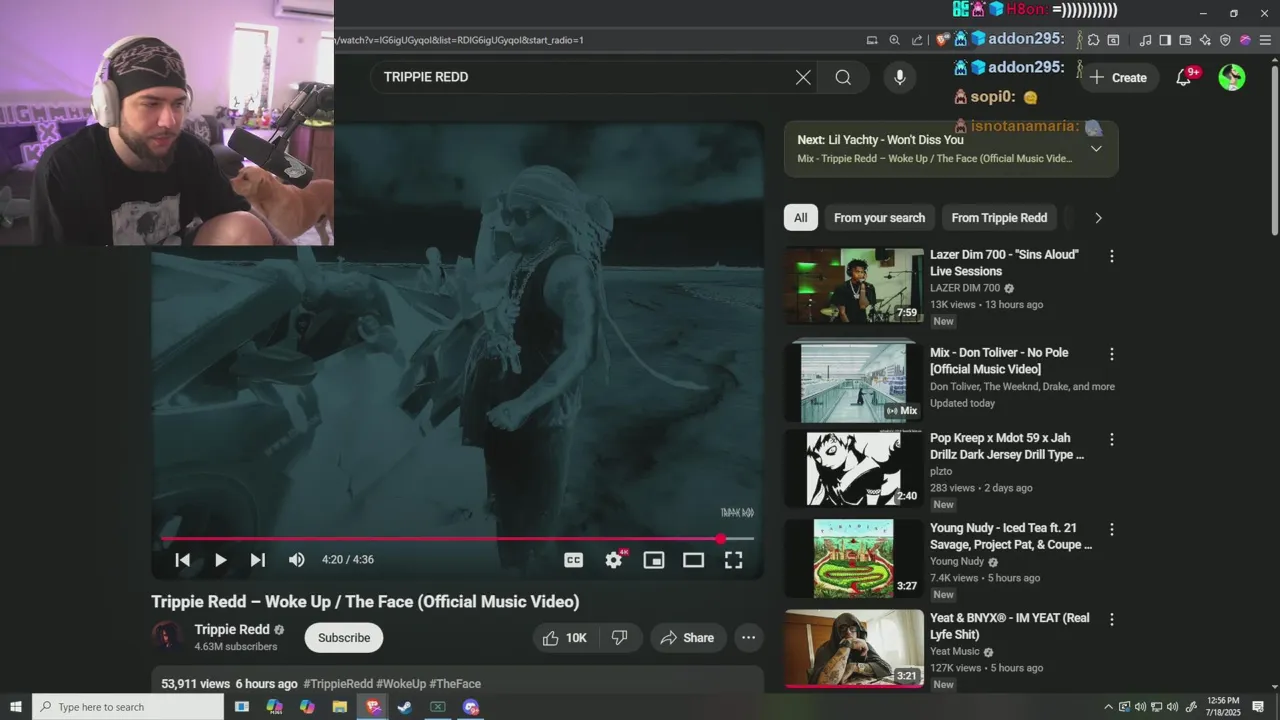The width and height of the screenshot is (1280, 720).
Task: Open video settings gear icon
Action: (x=614, y=560)
